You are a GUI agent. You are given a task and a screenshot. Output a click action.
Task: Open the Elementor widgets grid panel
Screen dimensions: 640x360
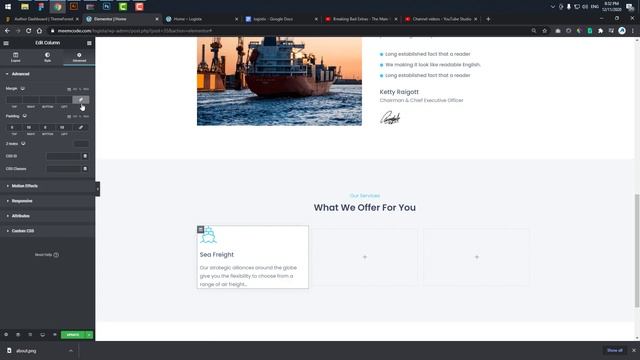click(x=89, y=43)
